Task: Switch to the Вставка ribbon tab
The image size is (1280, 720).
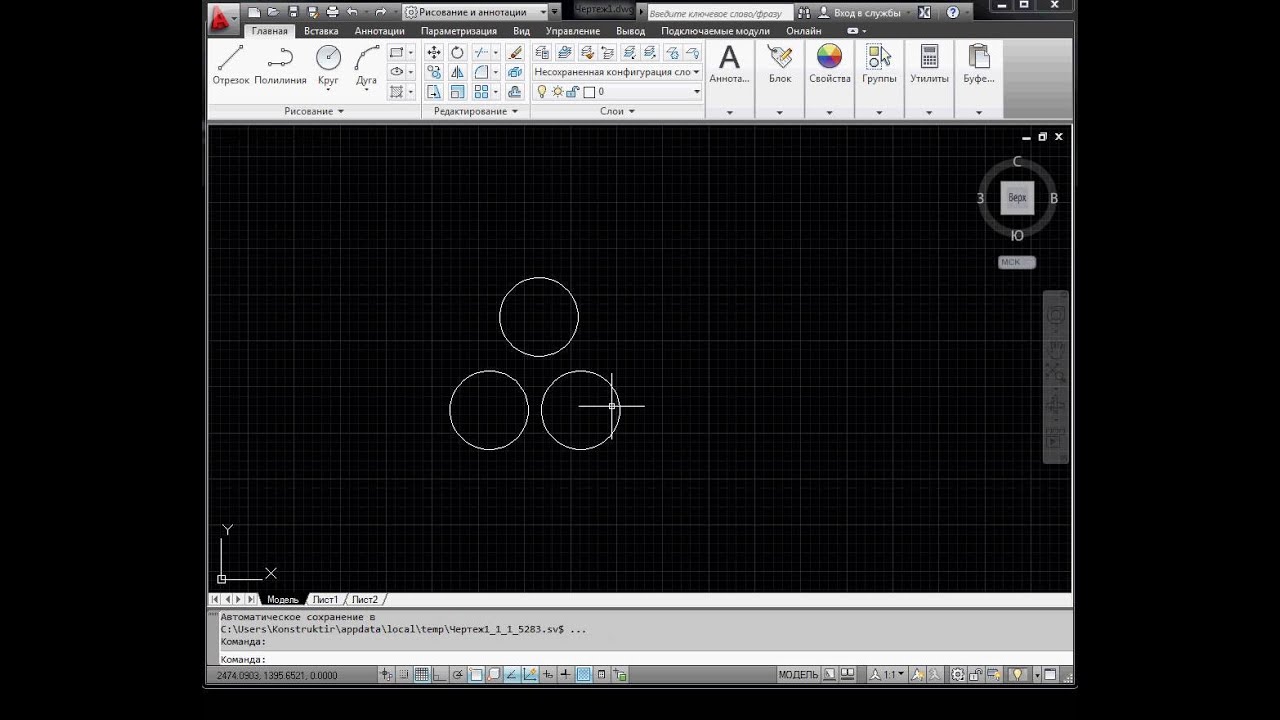Action: (x=321, y=31)
